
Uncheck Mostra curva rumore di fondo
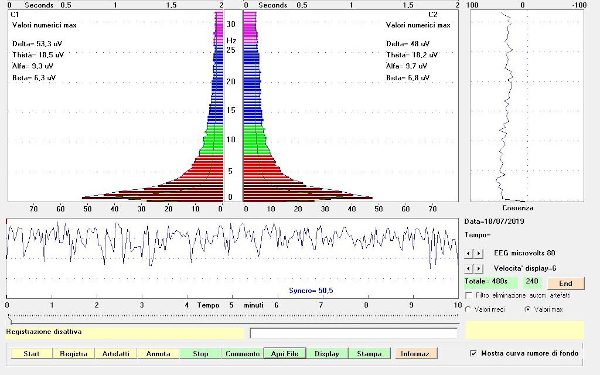pos(473,353)
